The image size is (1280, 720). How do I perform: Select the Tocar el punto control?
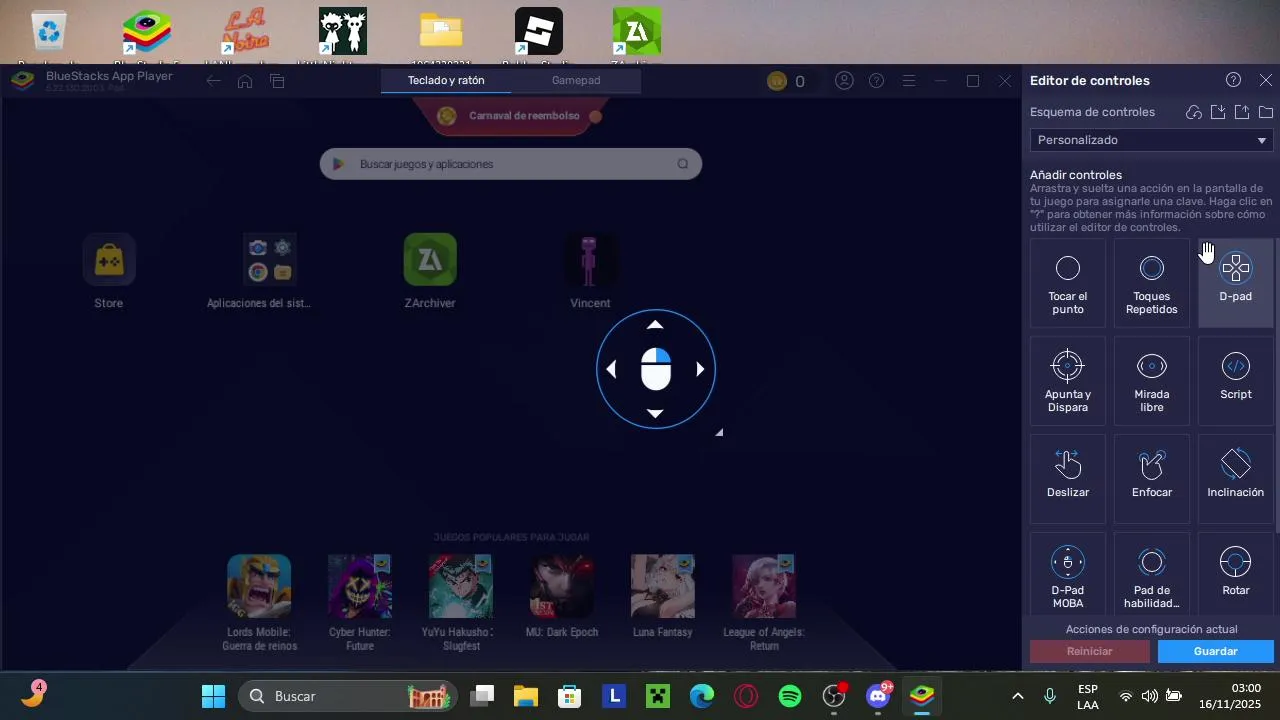pyautogui.click(x=1068, y=283)
